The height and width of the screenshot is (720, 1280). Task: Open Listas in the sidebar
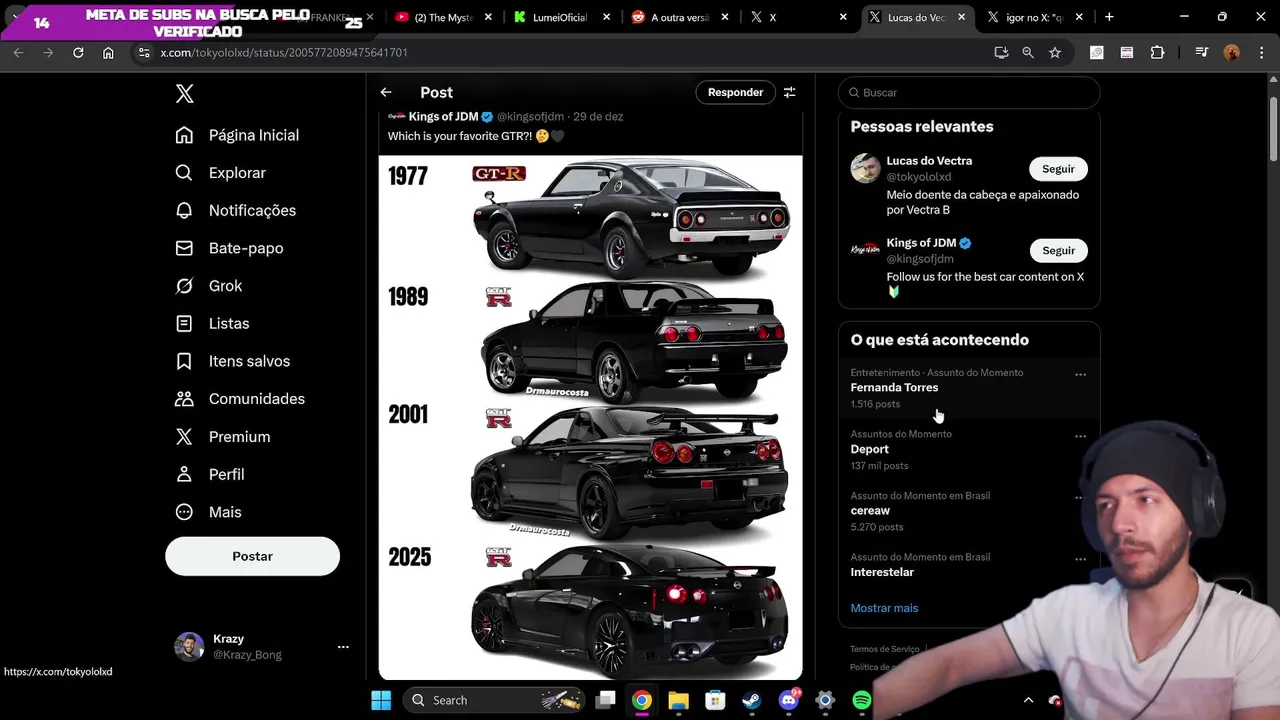(x=212, y=323)
